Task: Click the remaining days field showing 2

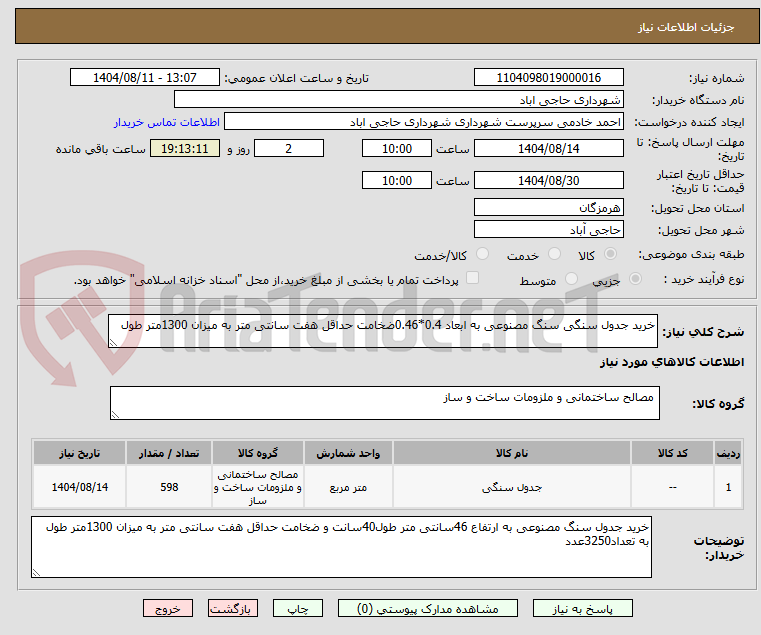Action: click(289, 148)
